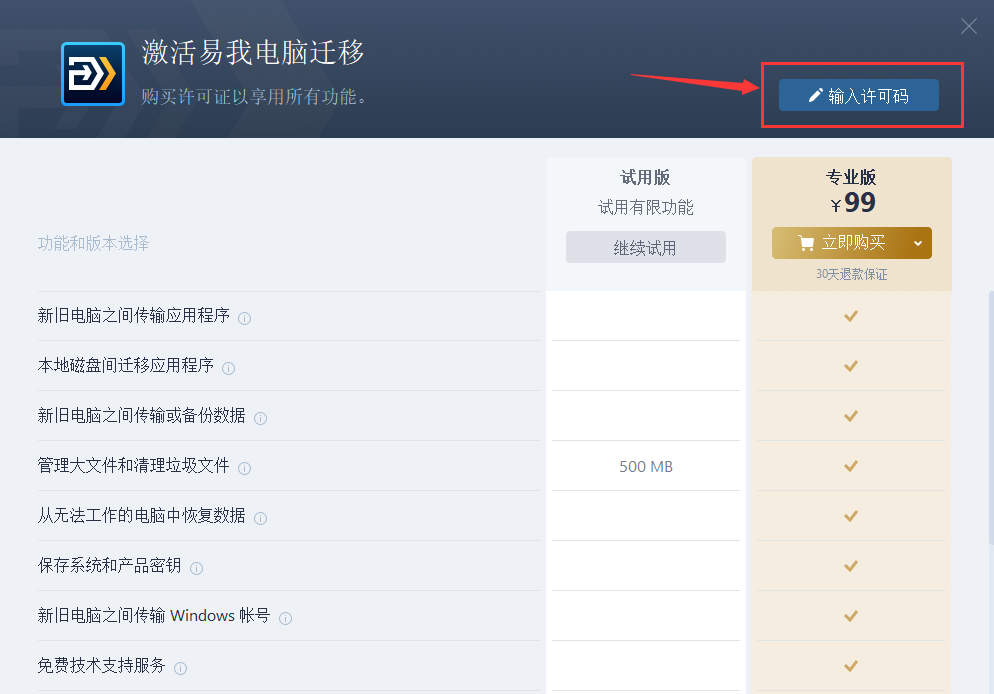Show info for 新旧电脑之间传输 Windows 帐号
994x694 pixels.
point(285,619)
